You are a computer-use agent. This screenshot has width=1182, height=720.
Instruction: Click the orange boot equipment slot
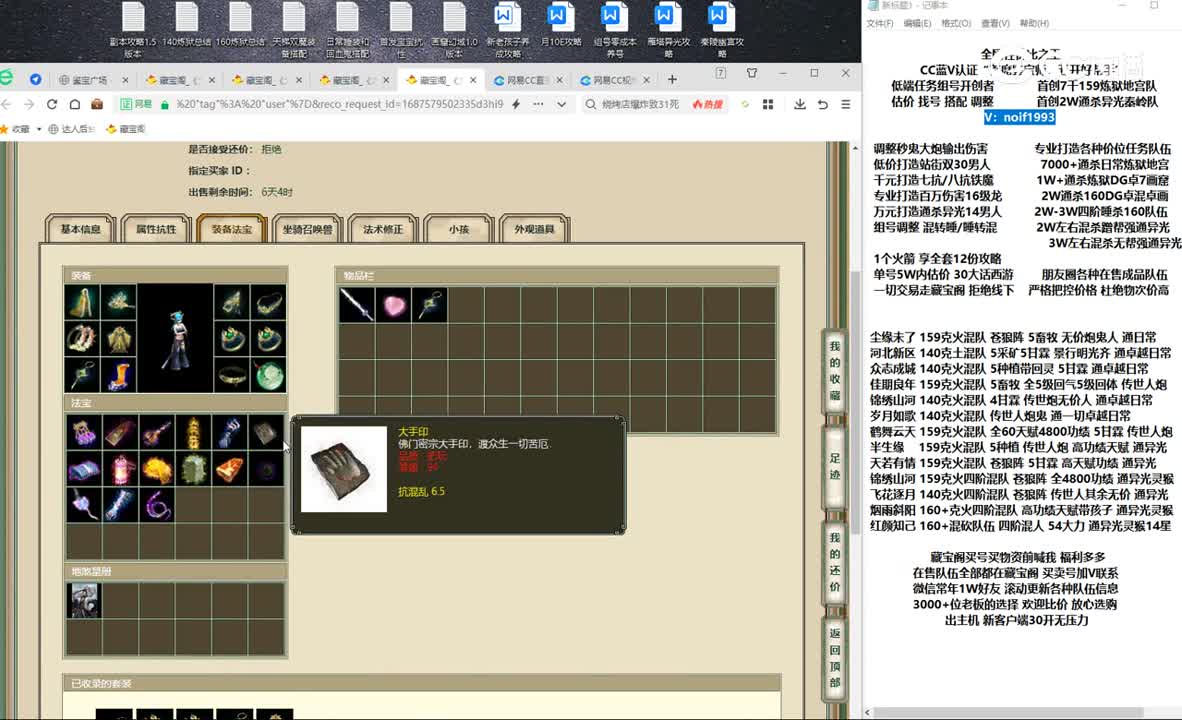click(x=118, y=374)
